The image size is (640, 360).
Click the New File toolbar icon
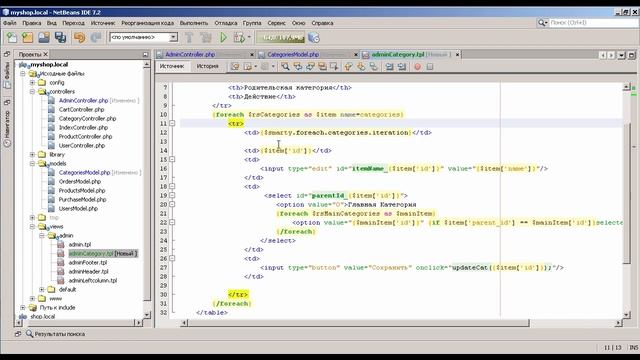[x=12, y=38]
